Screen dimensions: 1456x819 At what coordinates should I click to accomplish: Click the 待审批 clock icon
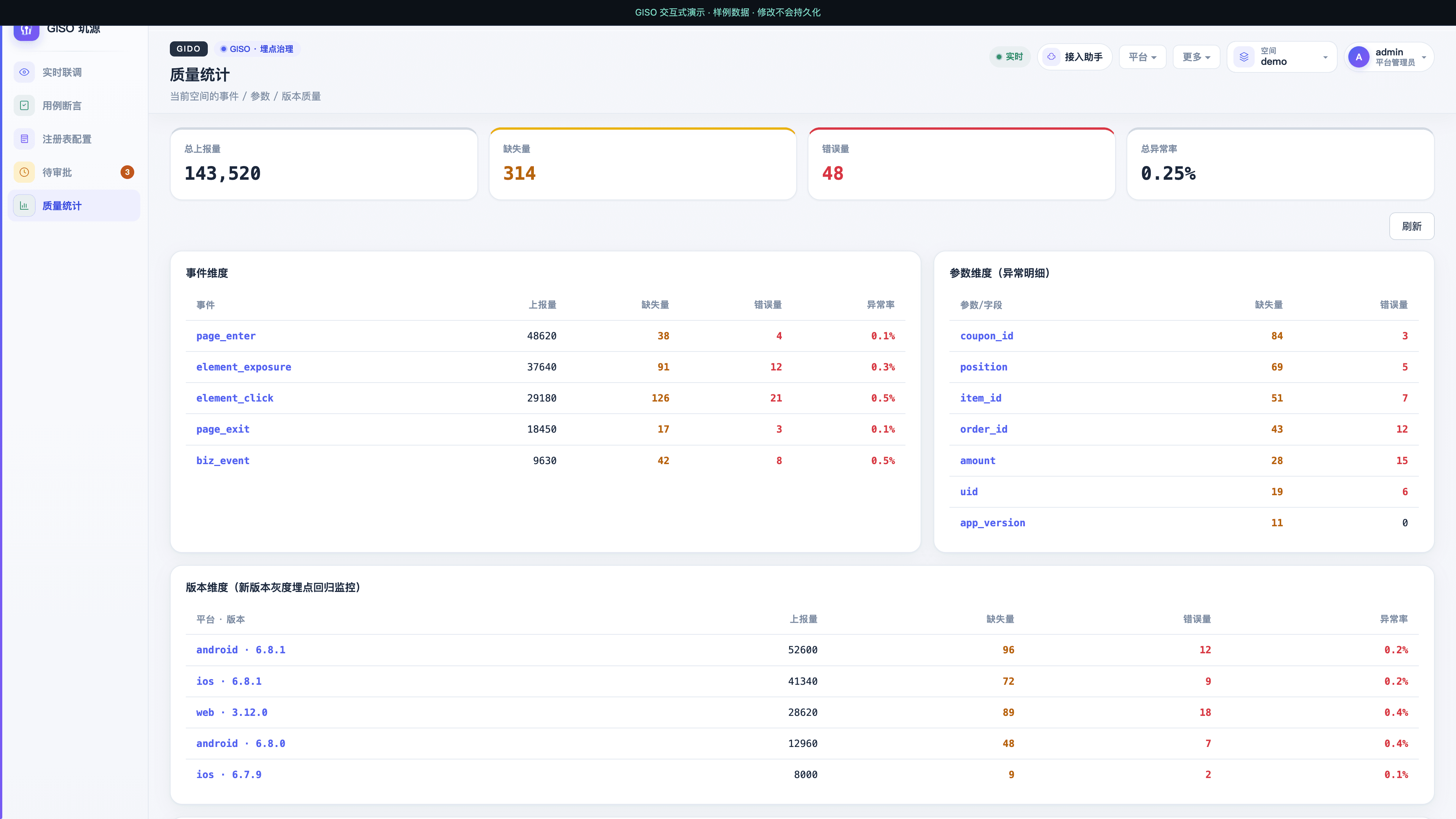click(24, 173)
